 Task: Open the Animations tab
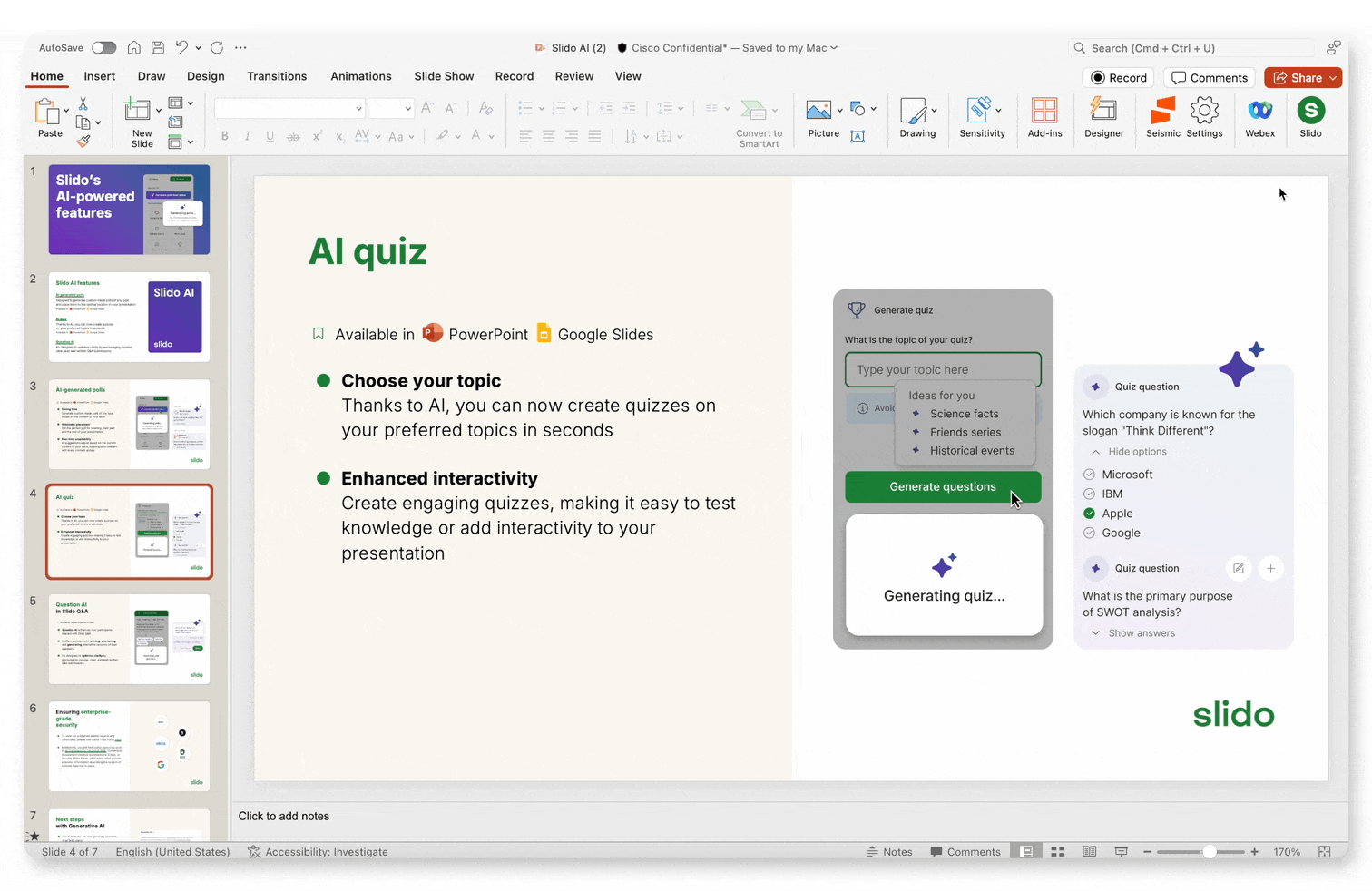[x=361, y=76]
